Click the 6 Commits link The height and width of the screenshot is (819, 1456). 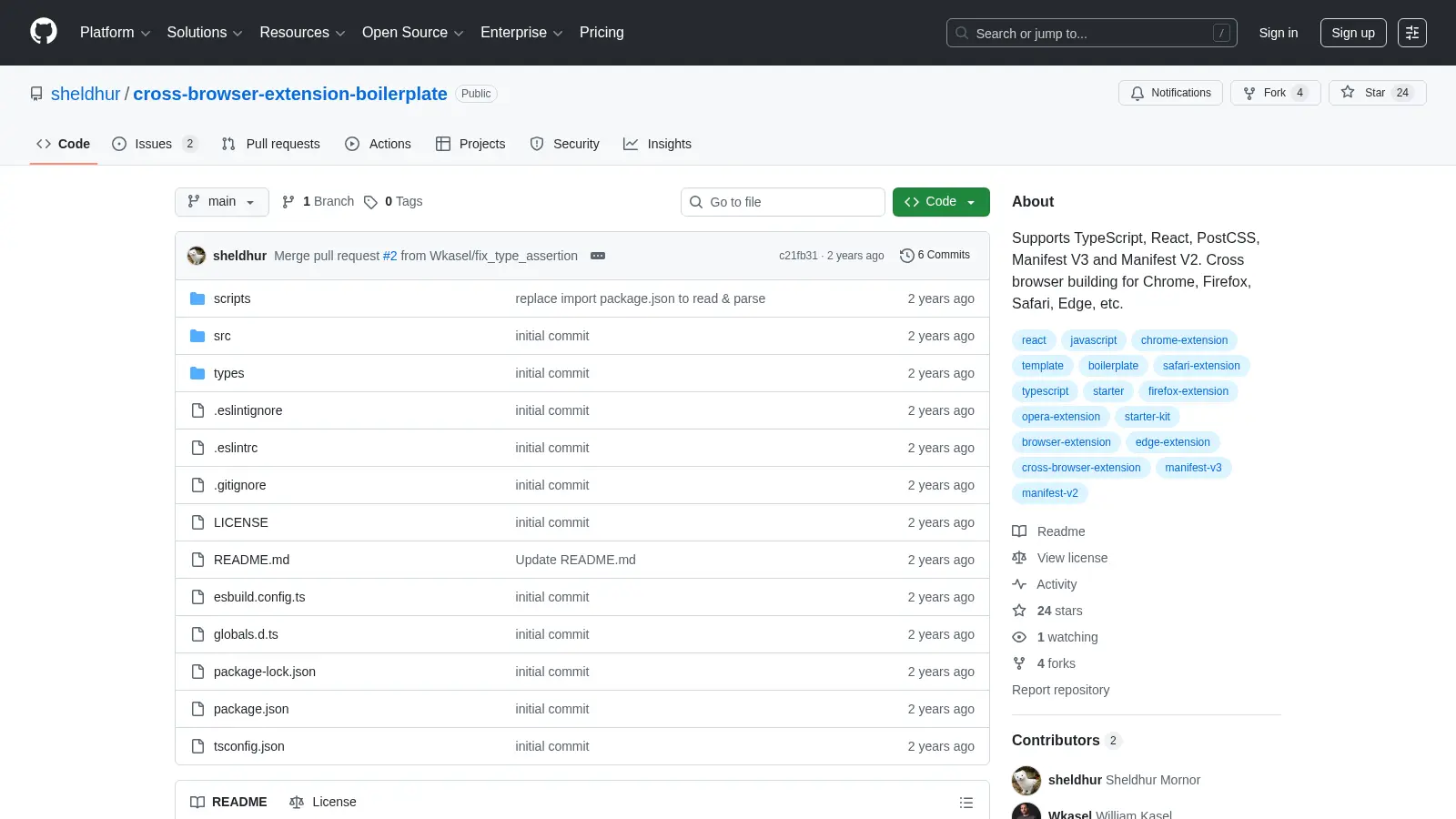coord(935,256)
